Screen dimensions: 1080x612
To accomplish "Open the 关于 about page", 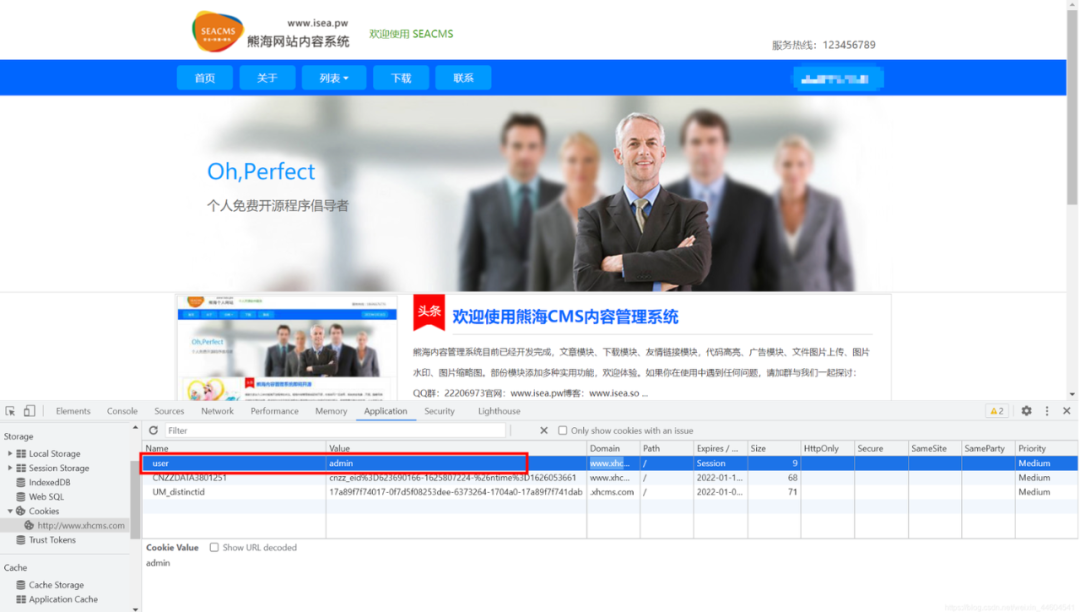I will pos(267,78).
